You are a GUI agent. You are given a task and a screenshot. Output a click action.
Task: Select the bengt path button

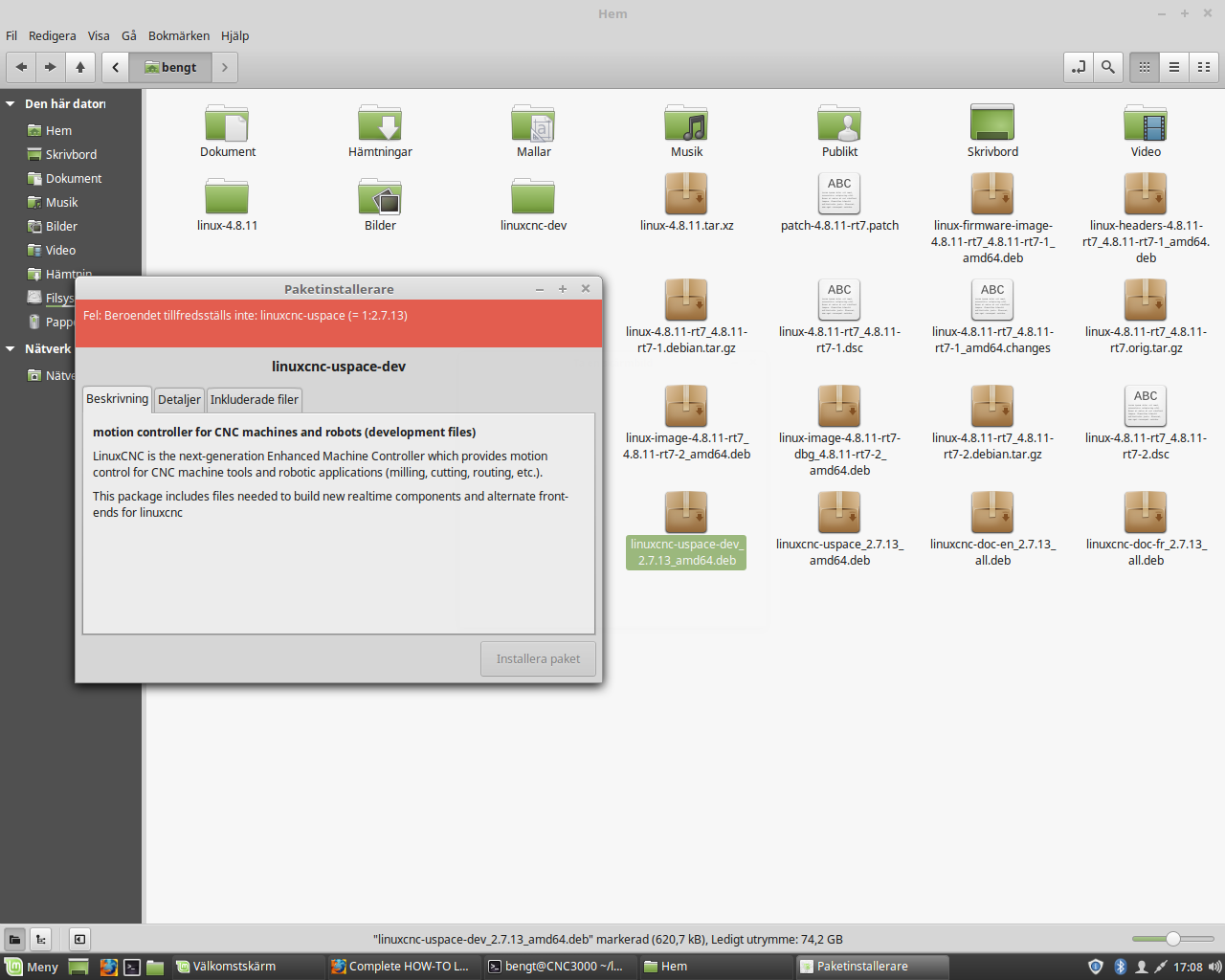(x=170, y=67)
